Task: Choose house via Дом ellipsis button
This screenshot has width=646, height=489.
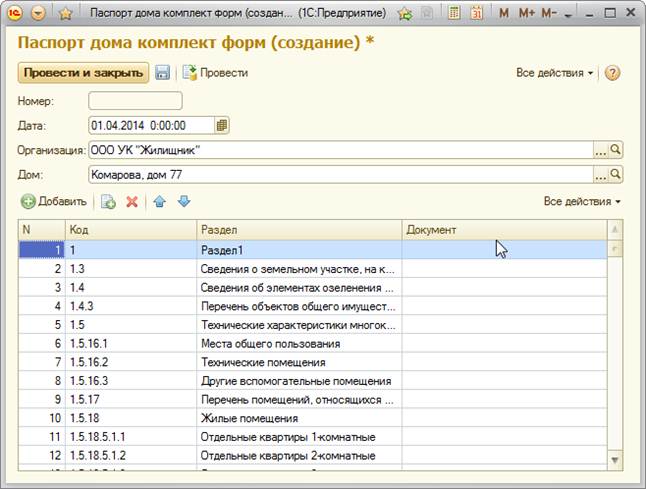Action: [600, 175]
